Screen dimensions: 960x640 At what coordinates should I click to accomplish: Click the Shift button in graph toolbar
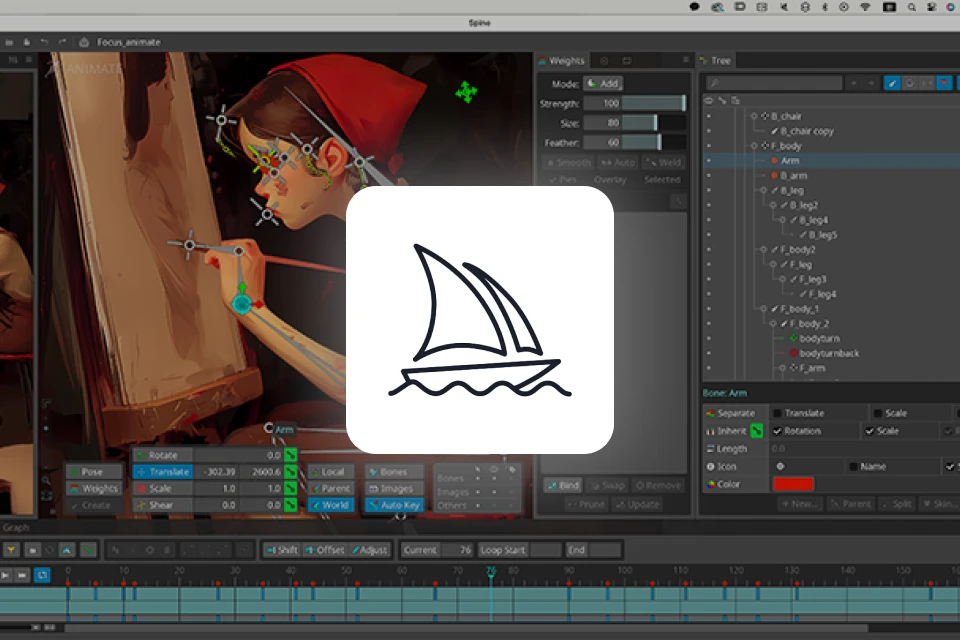point(282,550)
